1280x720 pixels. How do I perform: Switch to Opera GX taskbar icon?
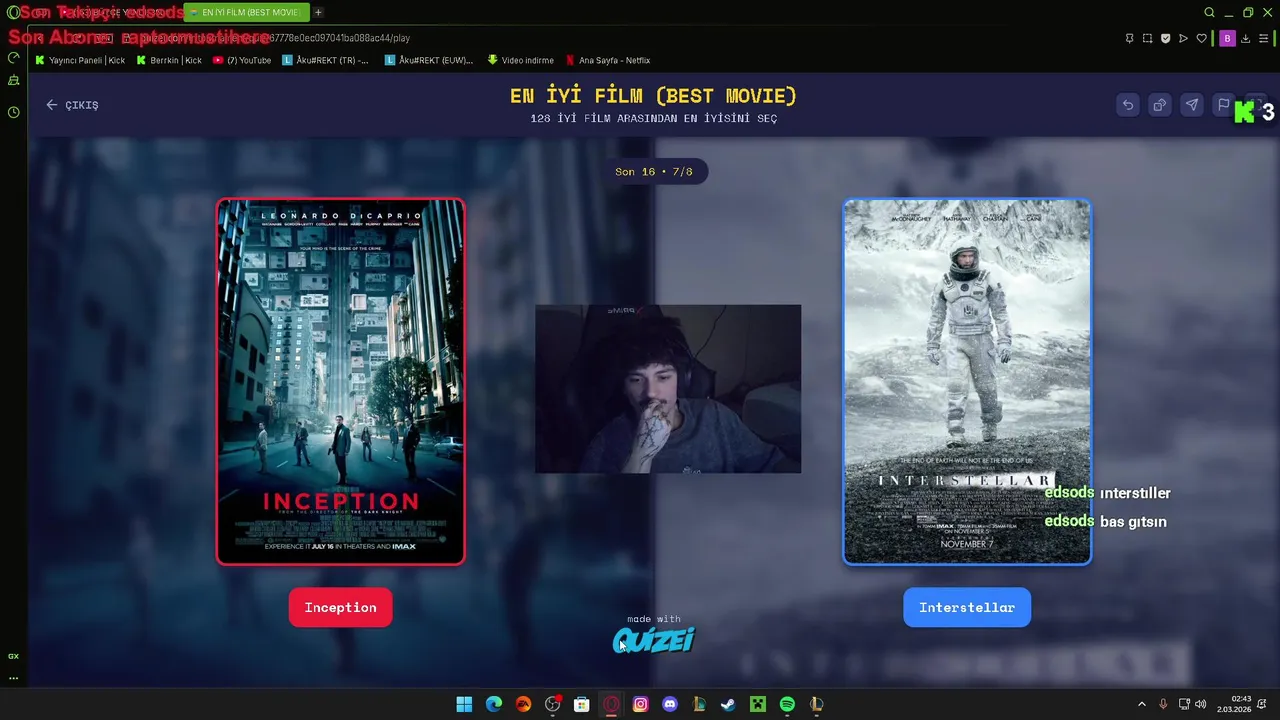pyautogui.click(x=611, y=704)
